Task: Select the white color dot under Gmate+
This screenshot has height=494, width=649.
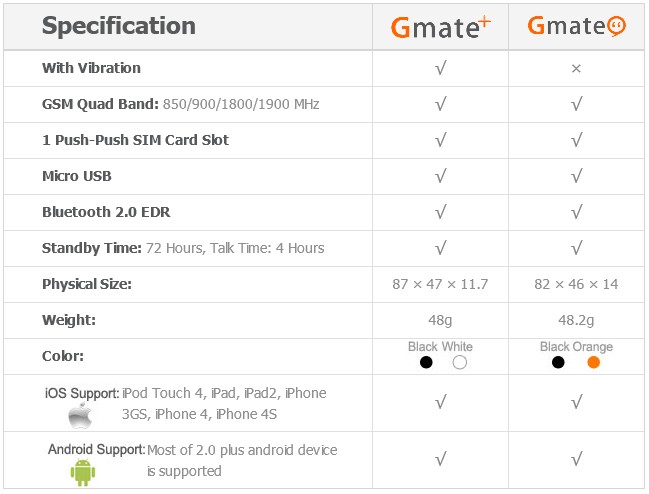Action: click(x=459, y=362)
